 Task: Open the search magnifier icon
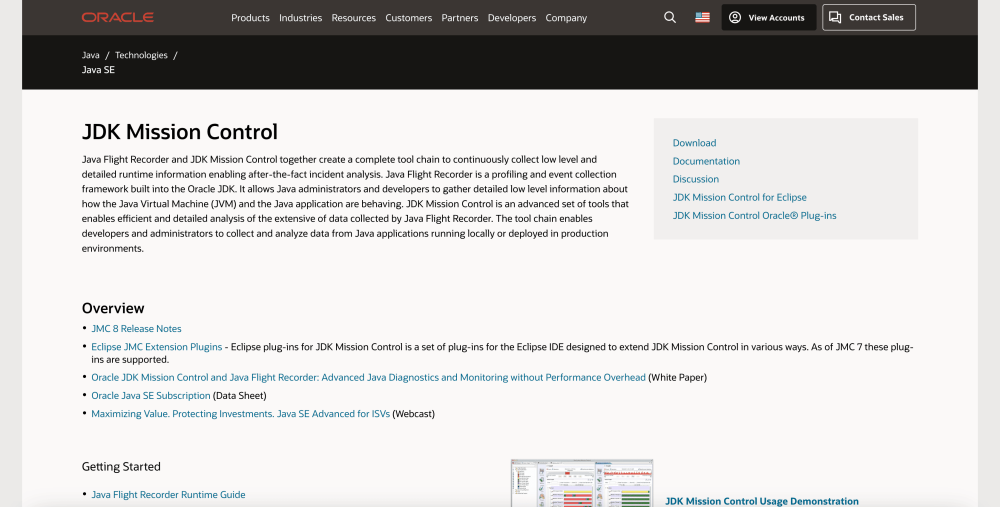[670, 17]
